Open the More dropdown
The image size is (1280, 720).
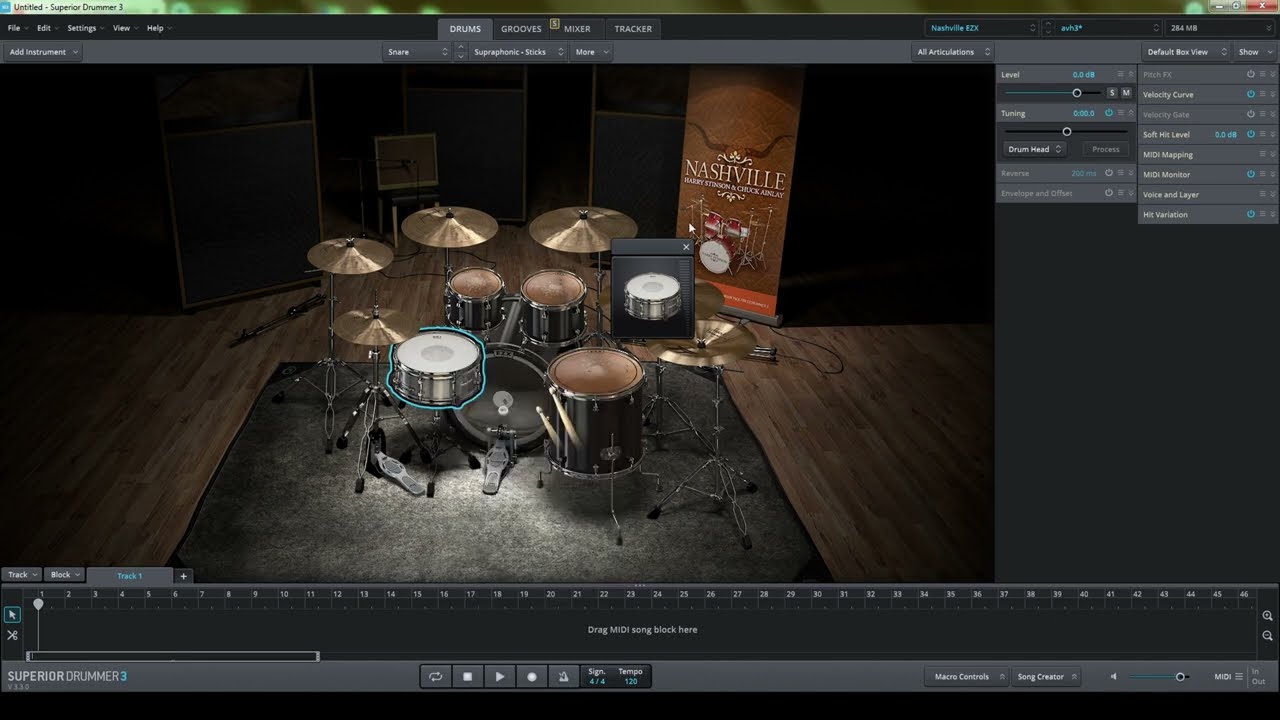click(x=591, y=52)
